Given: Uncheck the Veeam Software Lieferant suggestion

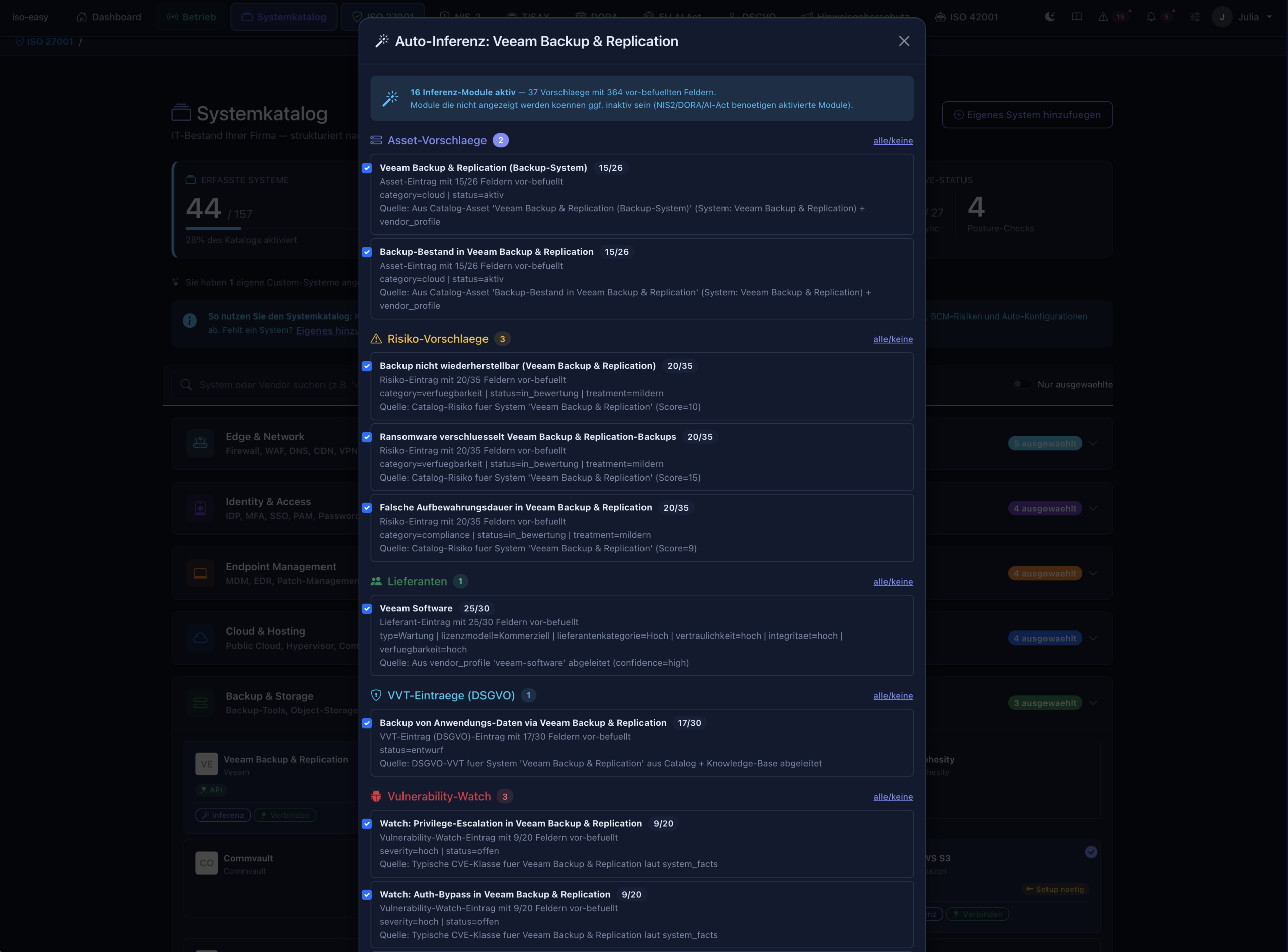Looking at the screenshot, I should click(367, 608).
